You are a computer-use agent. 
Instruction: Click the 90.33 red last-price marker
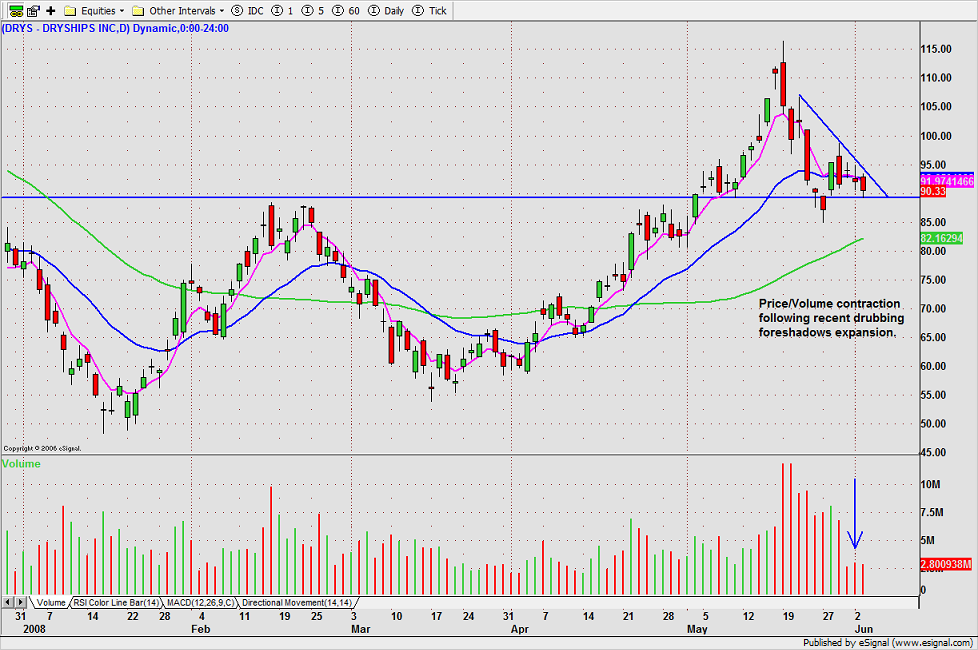pyautogui.click(x=933, y=191)
